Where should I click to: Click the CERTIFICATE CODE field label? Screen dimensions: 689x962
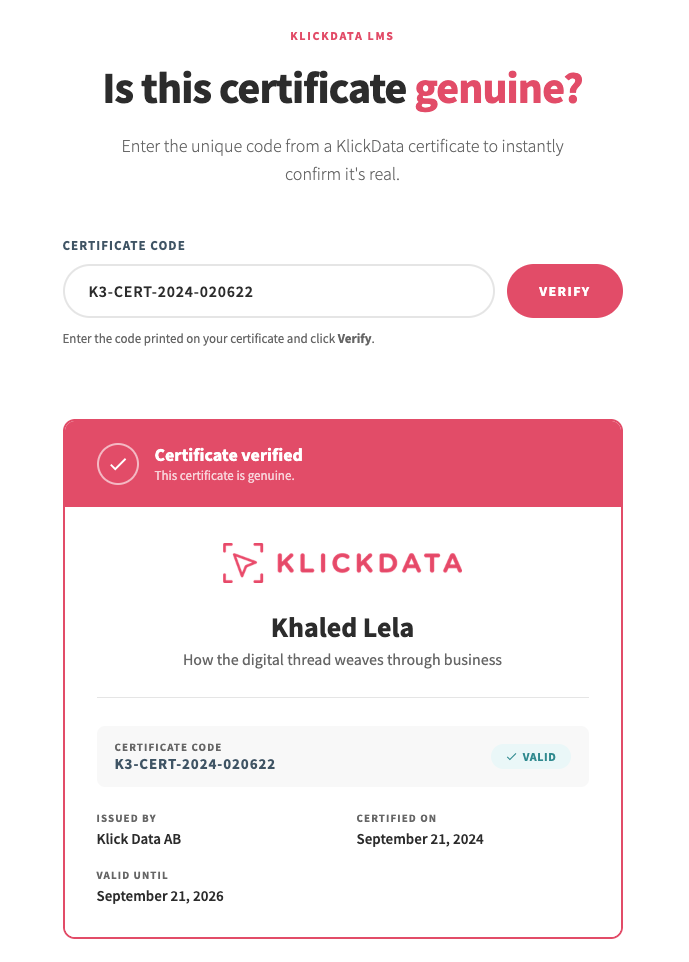124,245
